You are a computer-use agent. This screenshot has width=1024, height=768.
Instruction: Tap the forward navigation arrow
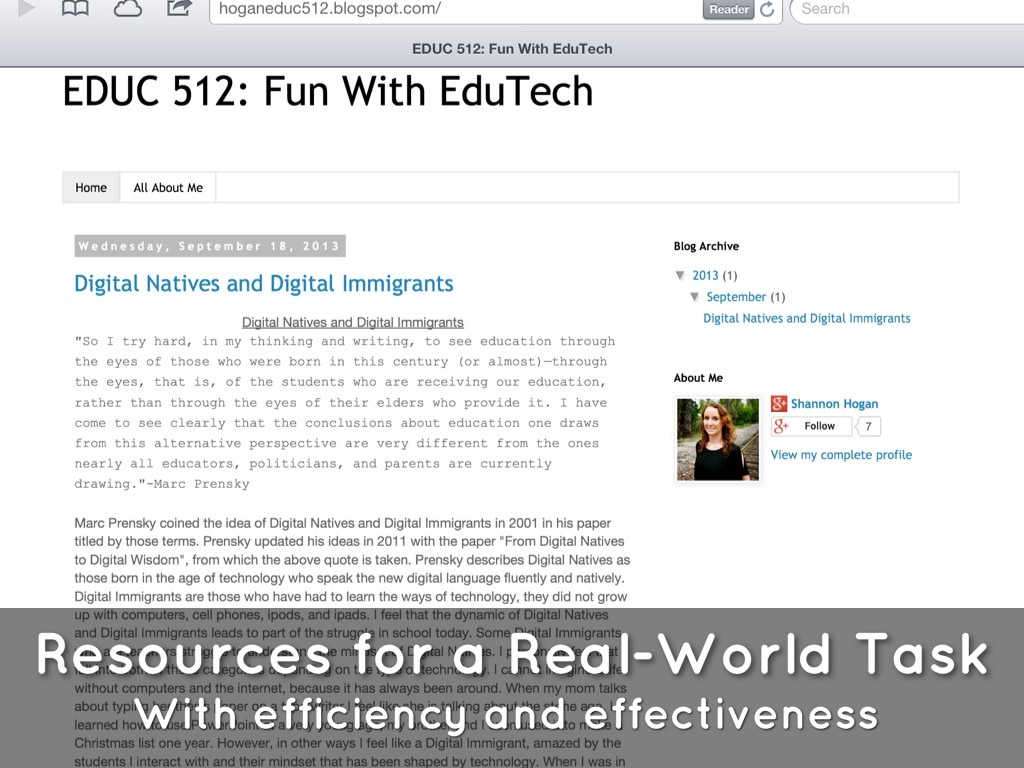point(26,9)
